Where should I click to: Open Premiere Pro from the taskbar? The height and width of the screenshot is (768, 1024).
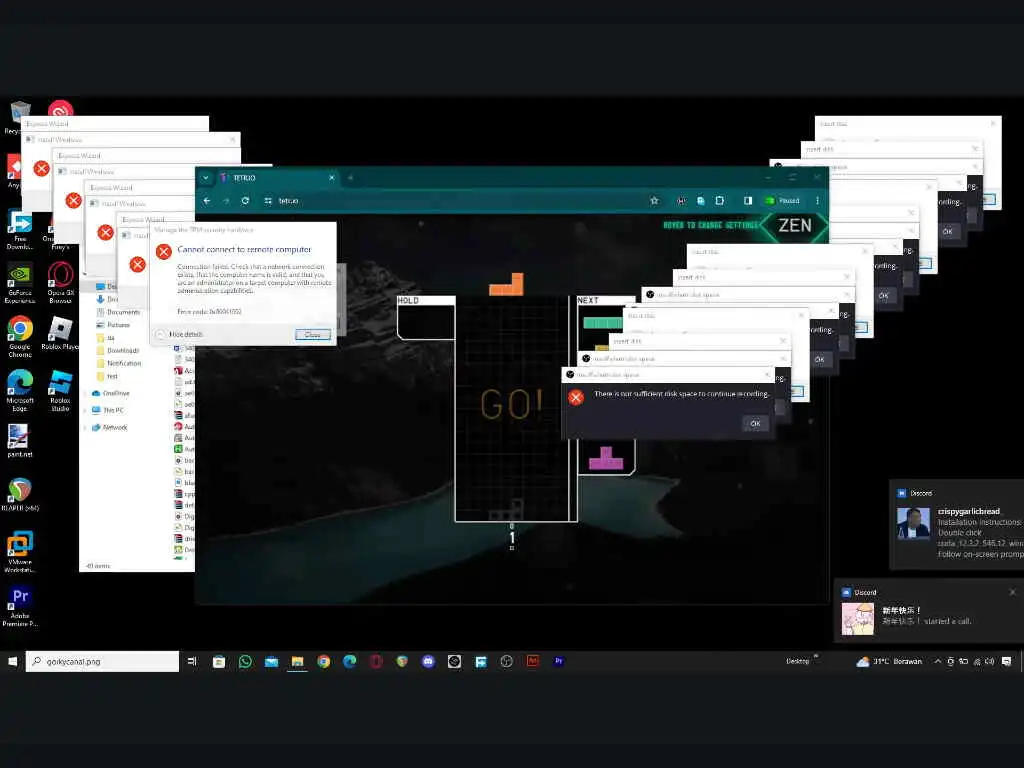pyautogui.click(x=558, y=661)
